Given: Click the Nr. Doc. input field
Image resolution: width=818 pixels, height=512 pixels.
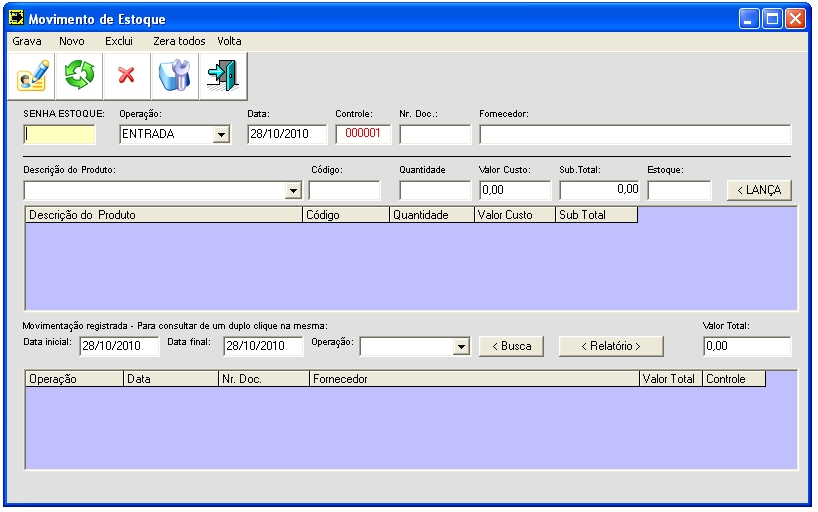Looking at the screenshot, I should click(x=435, y=135).
